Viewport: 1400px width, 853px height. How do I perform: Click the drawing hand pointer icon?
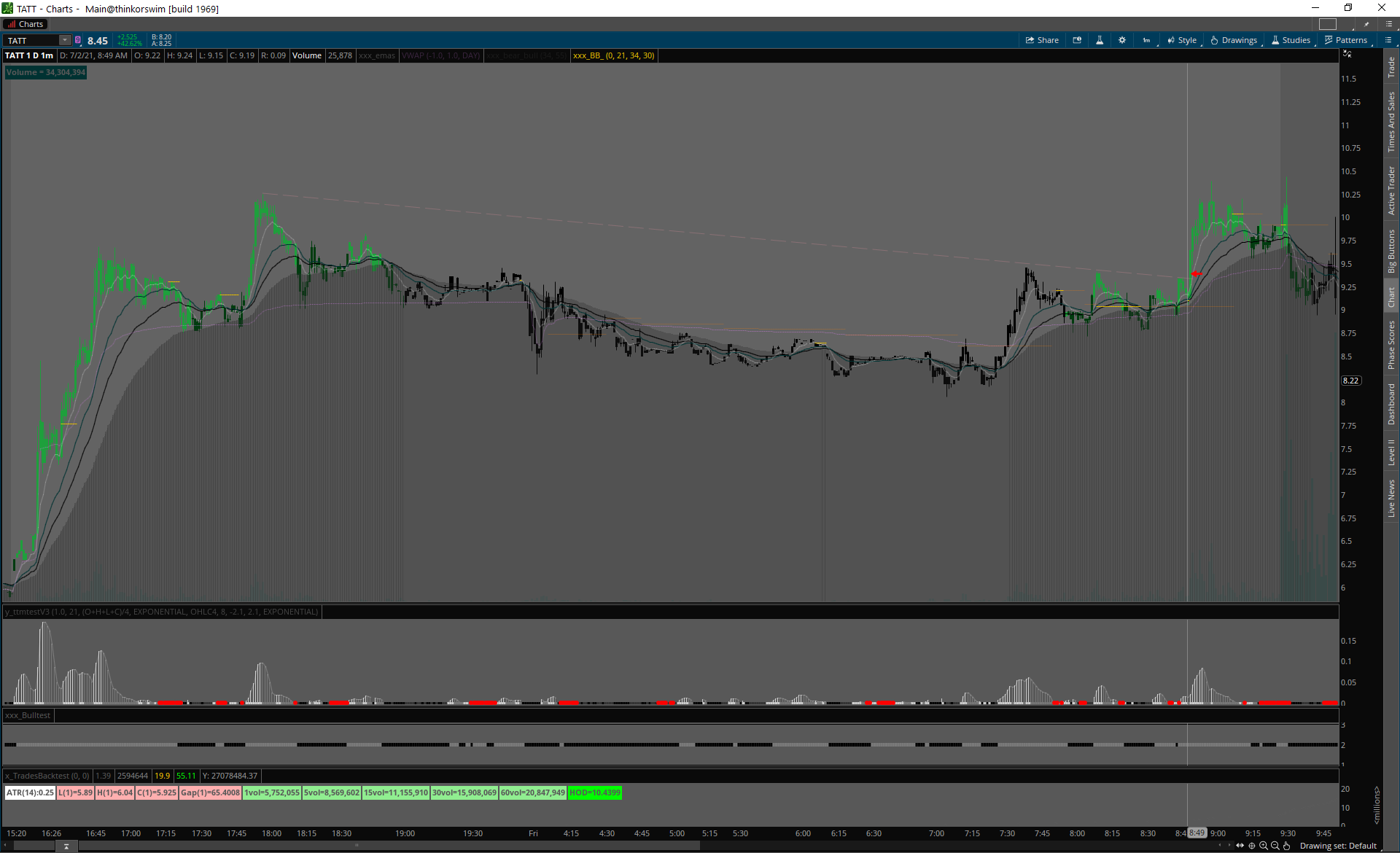(1287, 846)
